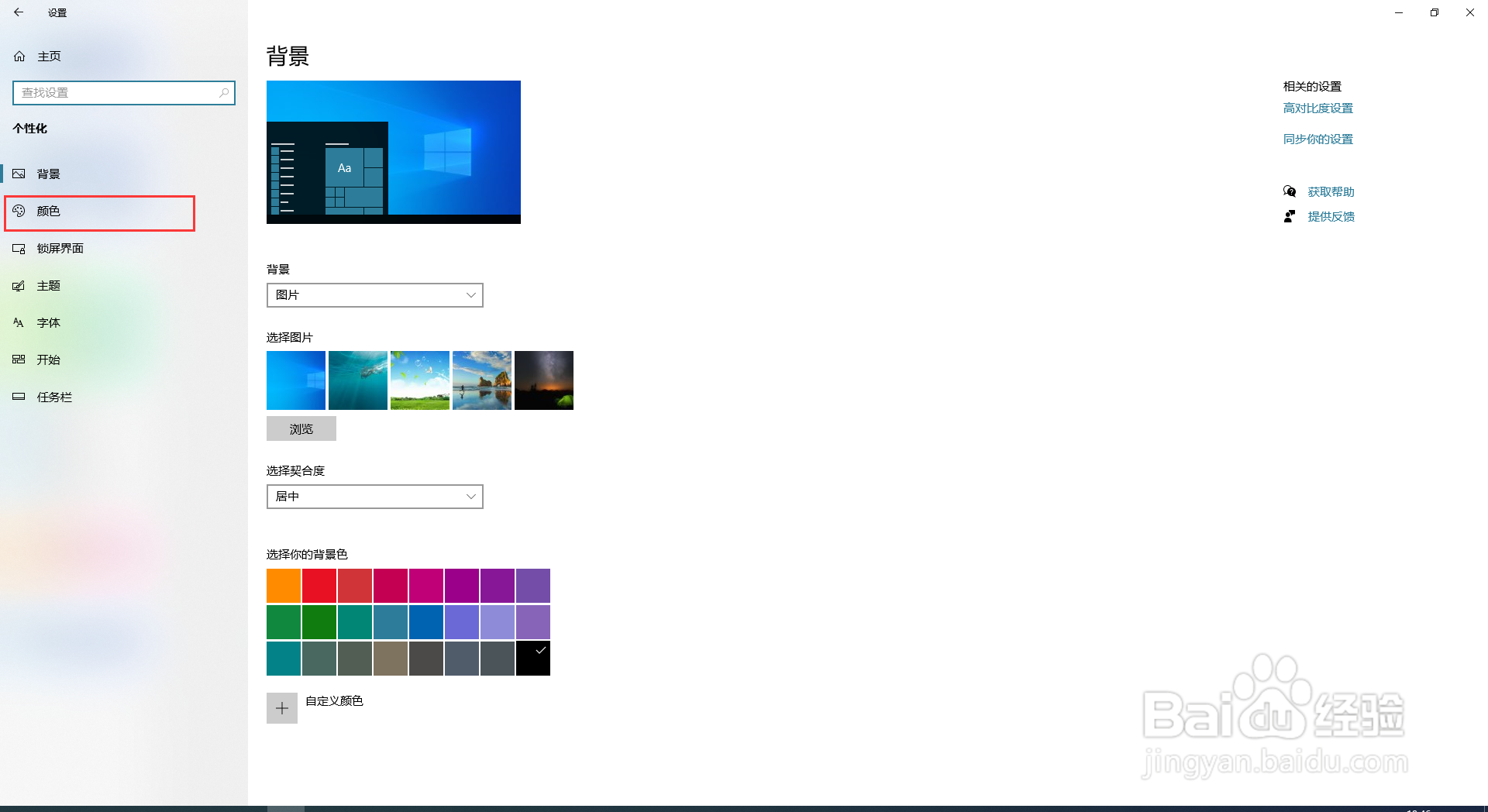Select the orange background color swatch
This screenshot has width=1488, height=812.
283,585
